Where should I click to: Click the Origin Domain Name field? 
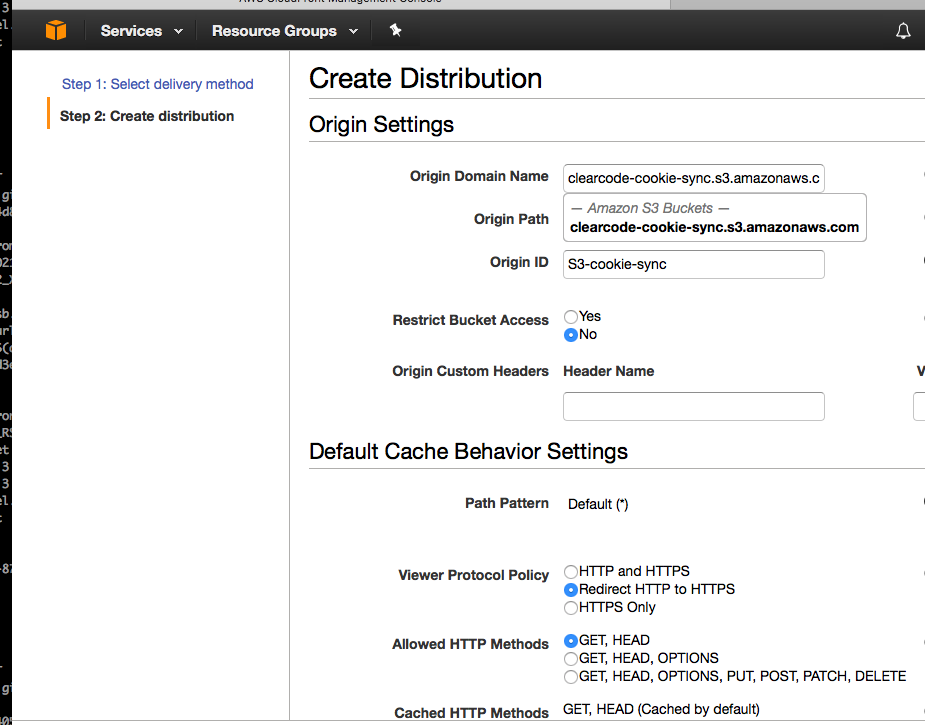coord(693,178)
